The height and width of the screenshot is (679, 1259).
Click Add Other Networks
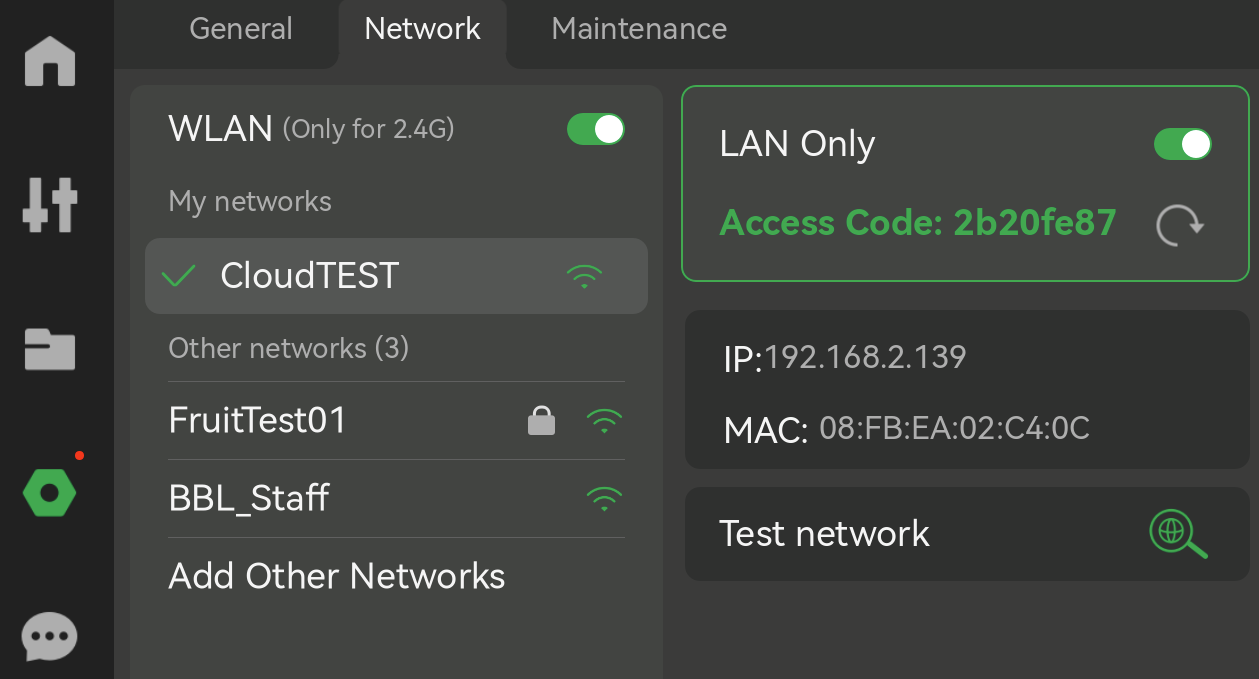tap(336, 576)
